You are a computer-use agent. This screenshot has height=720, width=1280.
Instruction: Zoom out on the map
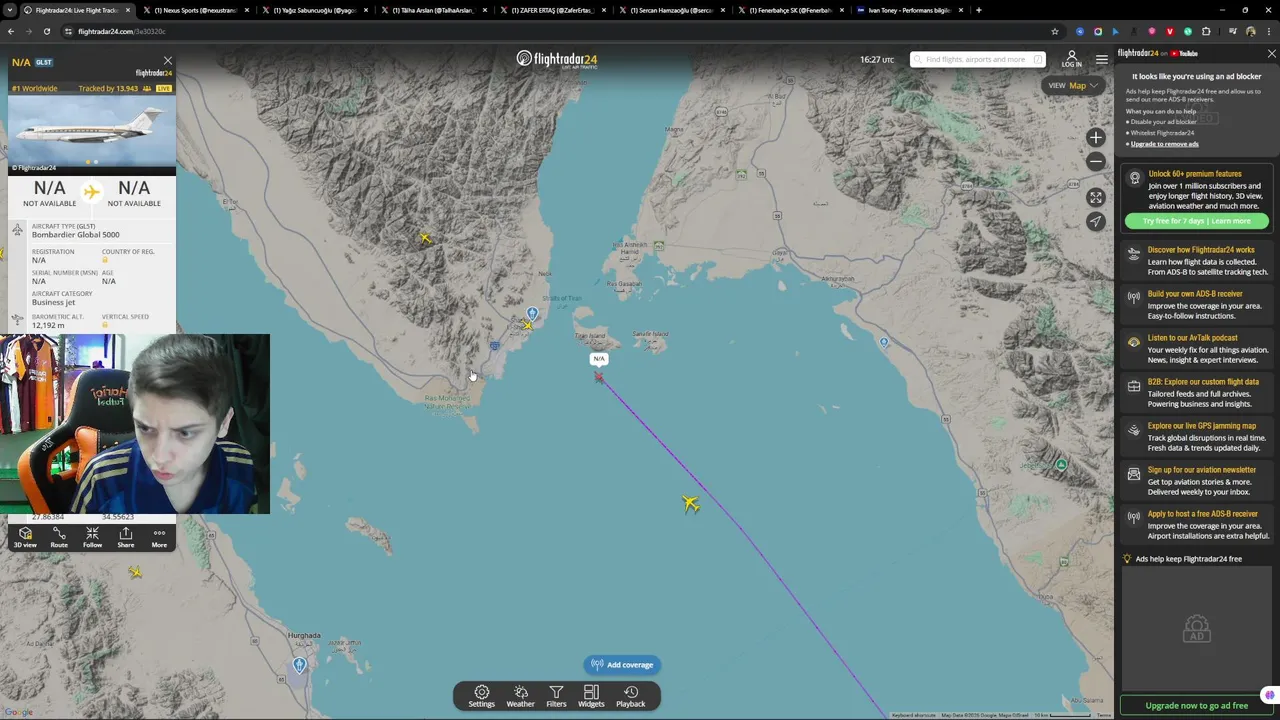(1096, 161)
